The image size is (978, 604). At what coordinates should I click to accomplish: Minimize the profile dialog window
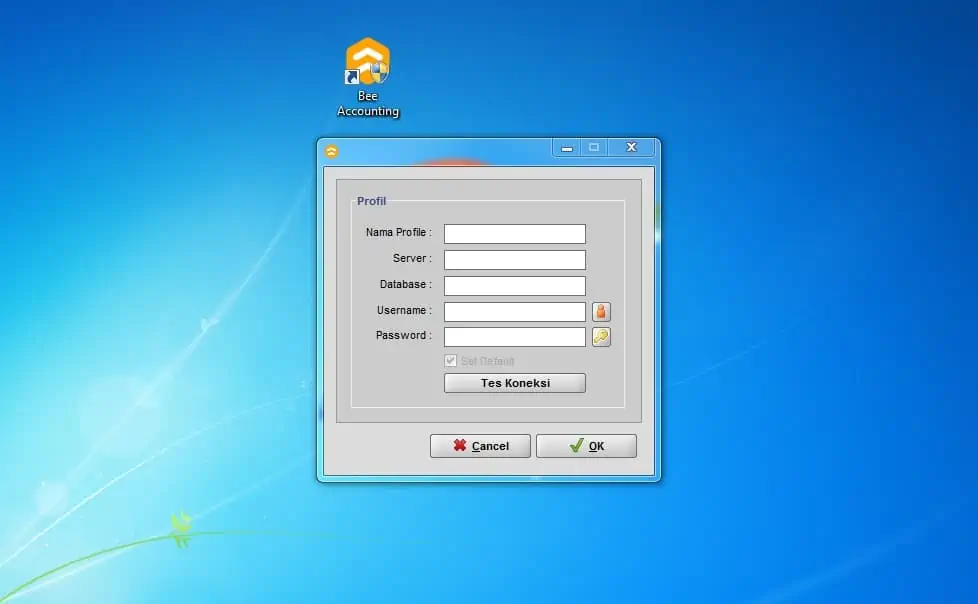click(x=567, y=148)
